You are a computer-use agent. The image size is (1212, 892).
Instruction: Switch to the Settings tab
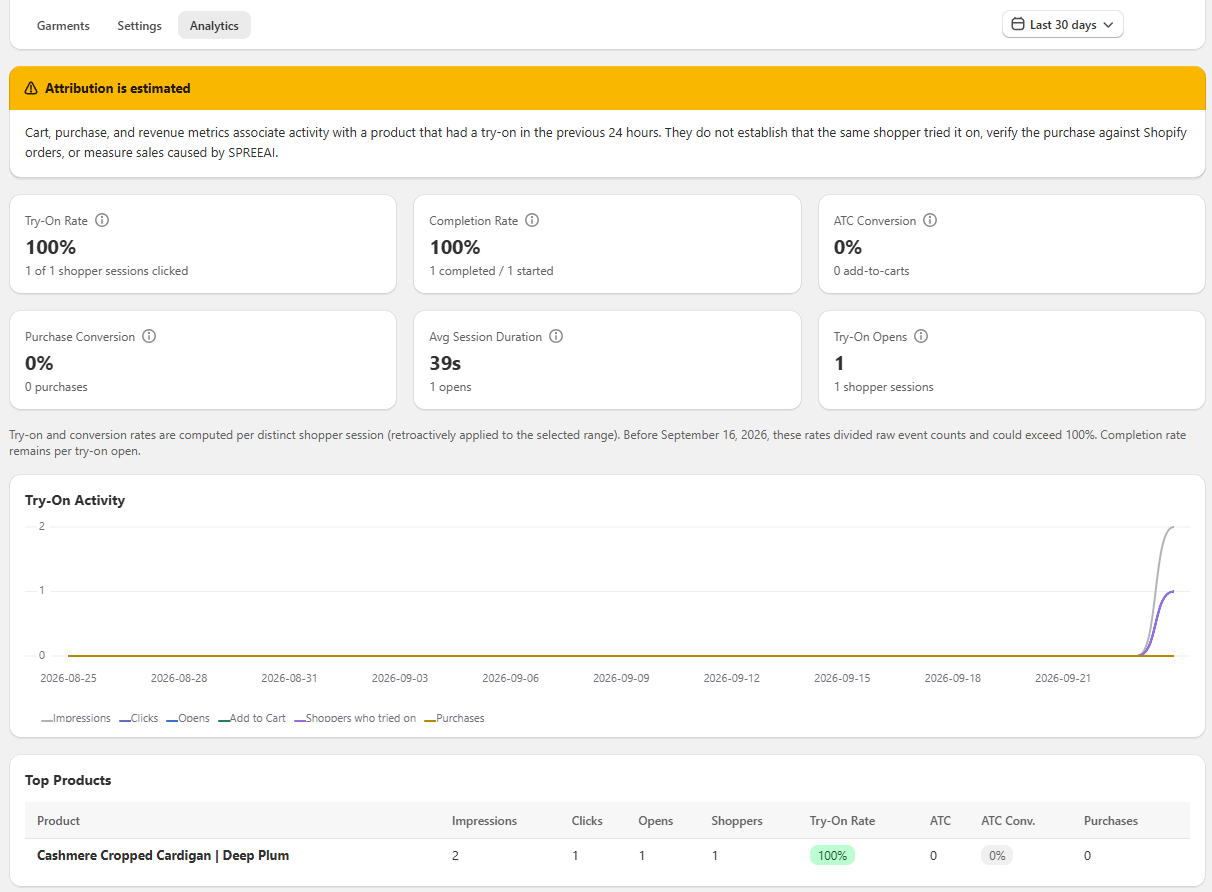pyautogui.click(x=139, y=26)
